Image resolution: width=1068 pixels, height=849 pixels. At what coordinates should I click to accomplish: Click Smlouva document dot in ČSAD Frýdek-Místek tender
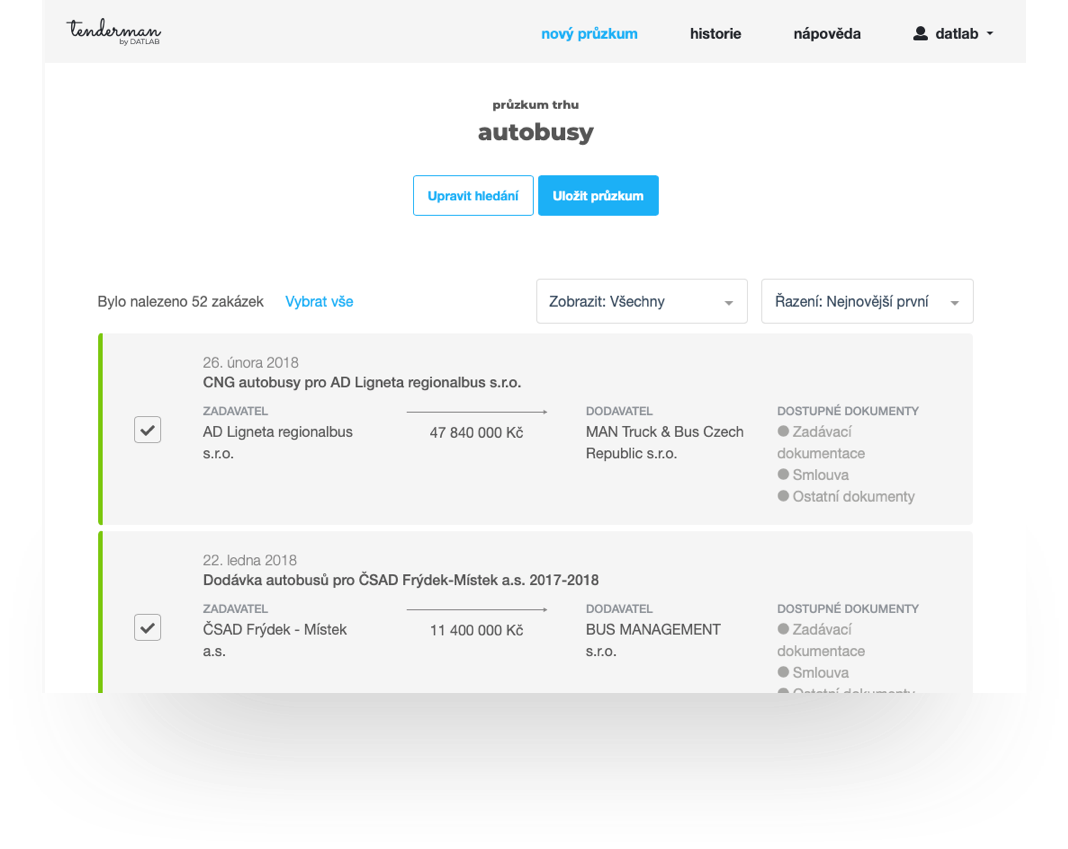(x=783, y=672)
